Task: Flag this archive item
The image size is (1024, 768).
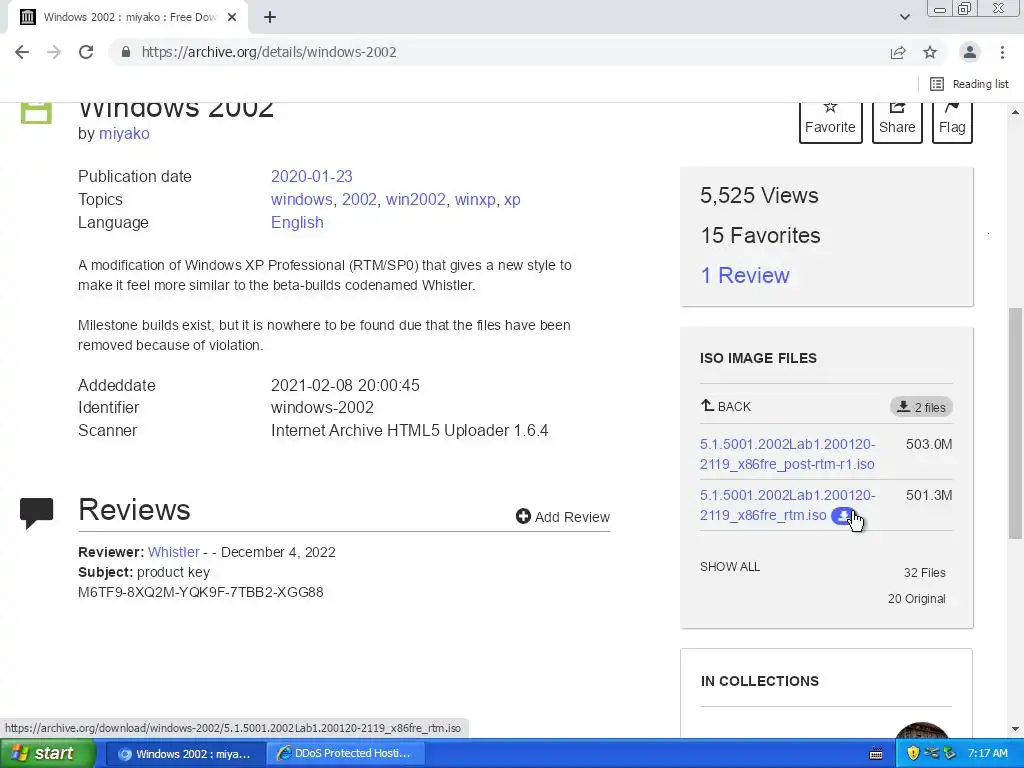Action: point(952,121)
